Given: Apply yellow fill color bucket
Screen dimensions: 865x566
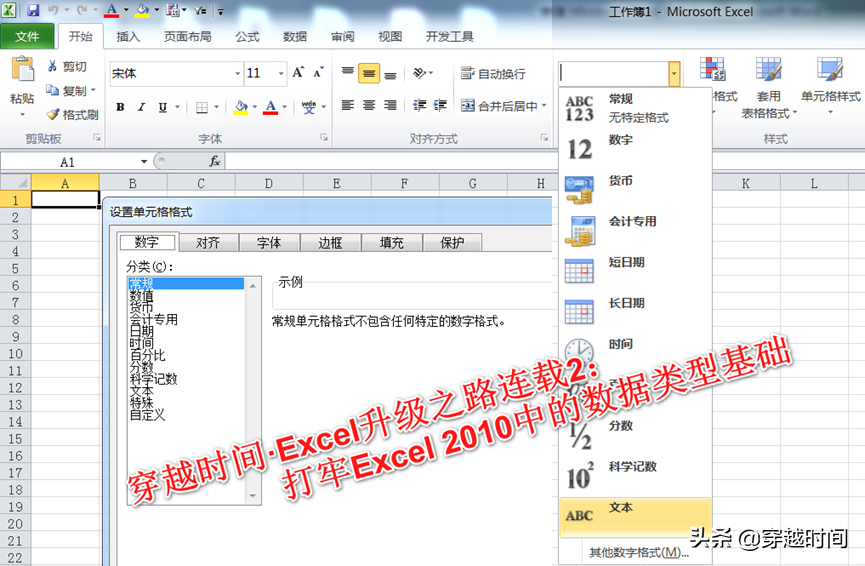Looking at the screenshot, I should click(241, 107).
